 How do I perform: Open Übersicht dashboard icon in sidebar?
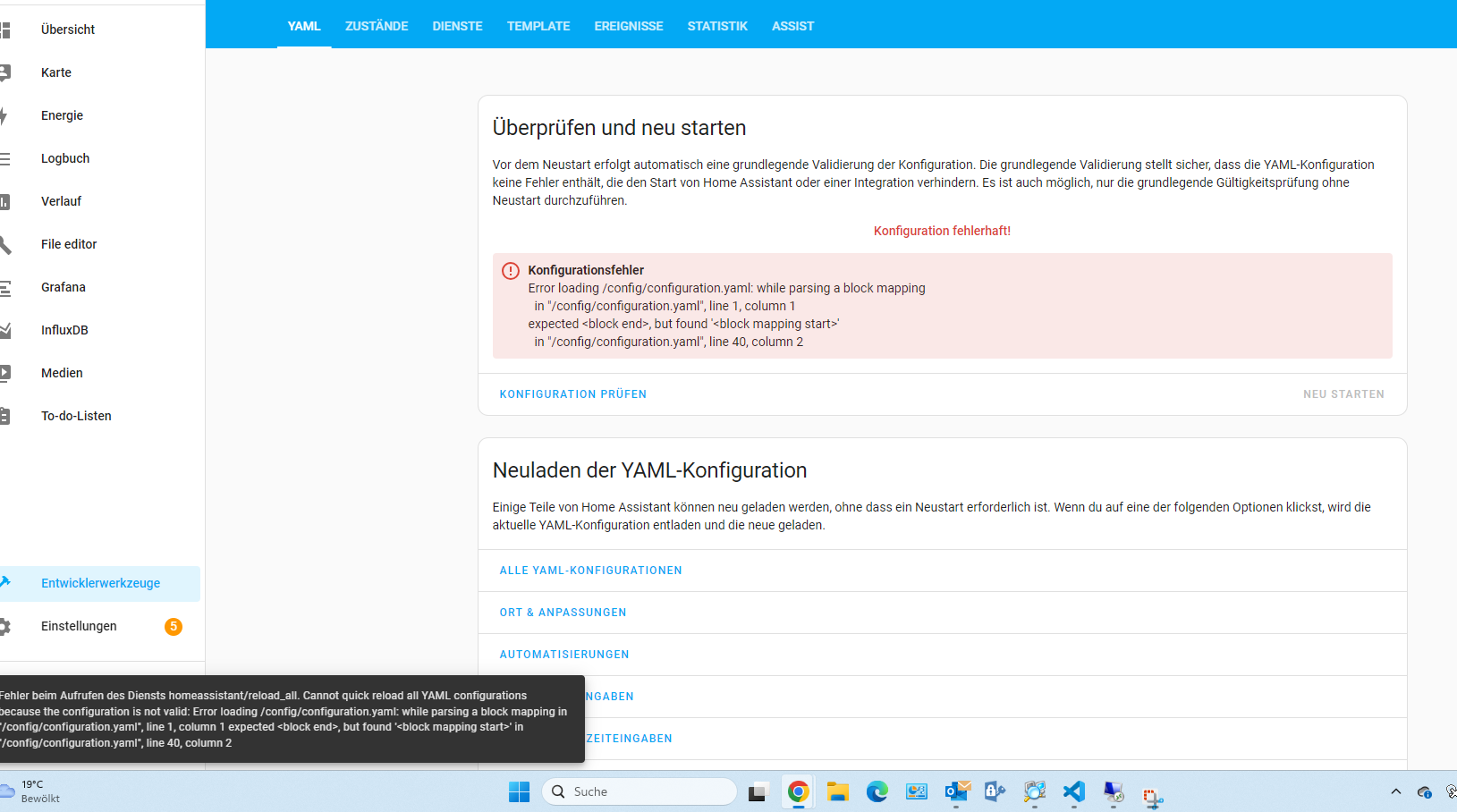pyautogui.click(x=4, y=30)
